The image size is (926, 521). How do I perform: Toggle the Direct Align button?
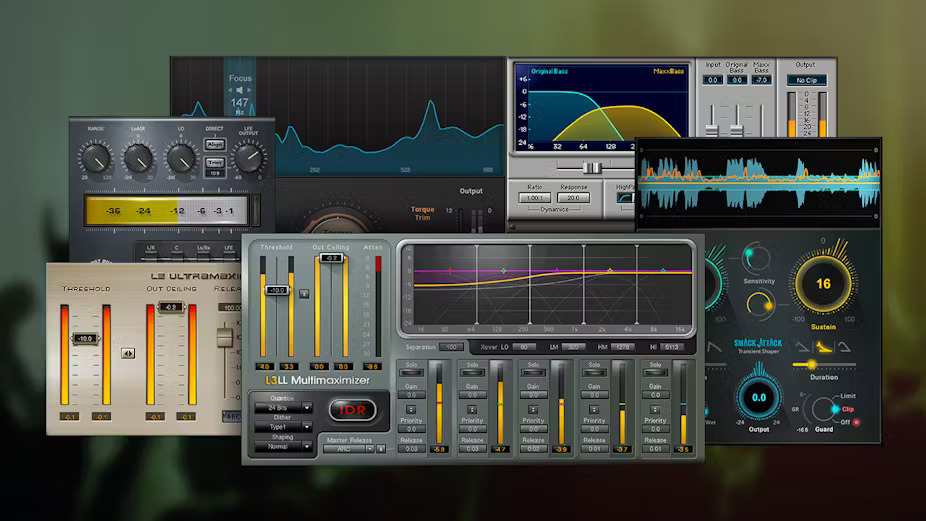(x=214, y=144)
